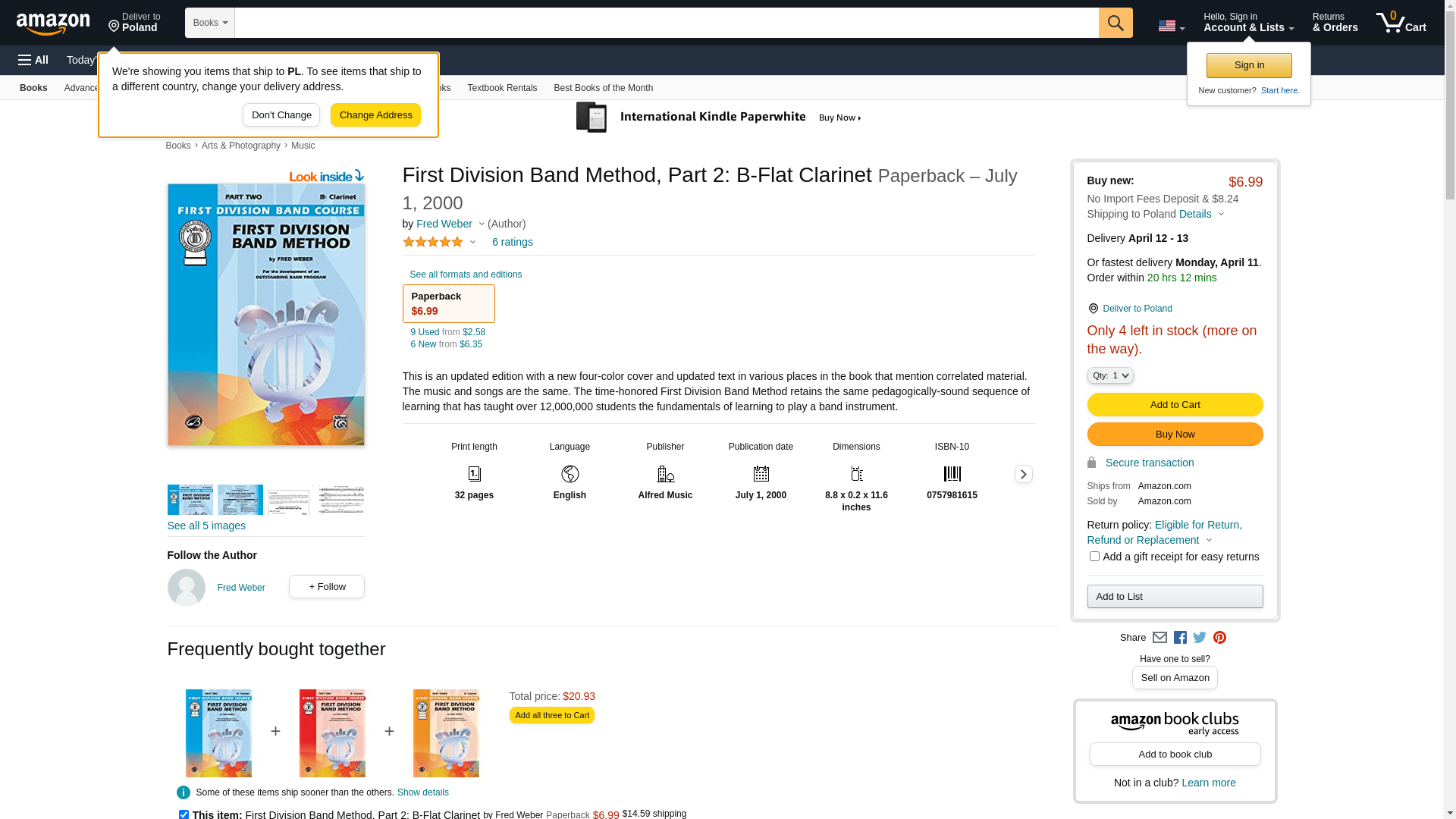Uncheck the 'This item' bundle checkbox
The image size is (1456, 819).
[x=184, y=814]
